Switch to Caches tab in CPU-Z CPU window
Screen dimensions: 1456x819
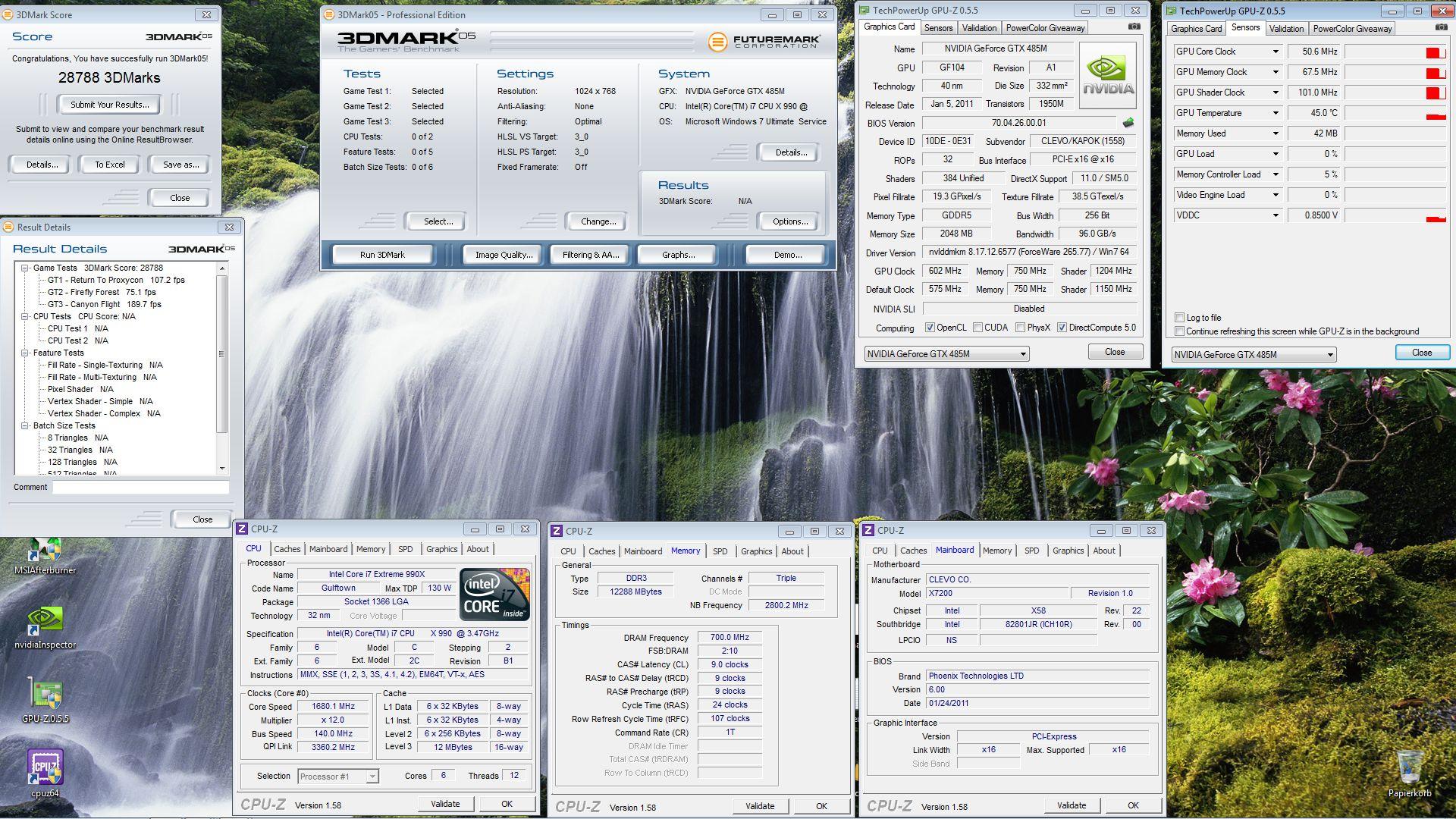pos(287,549)
